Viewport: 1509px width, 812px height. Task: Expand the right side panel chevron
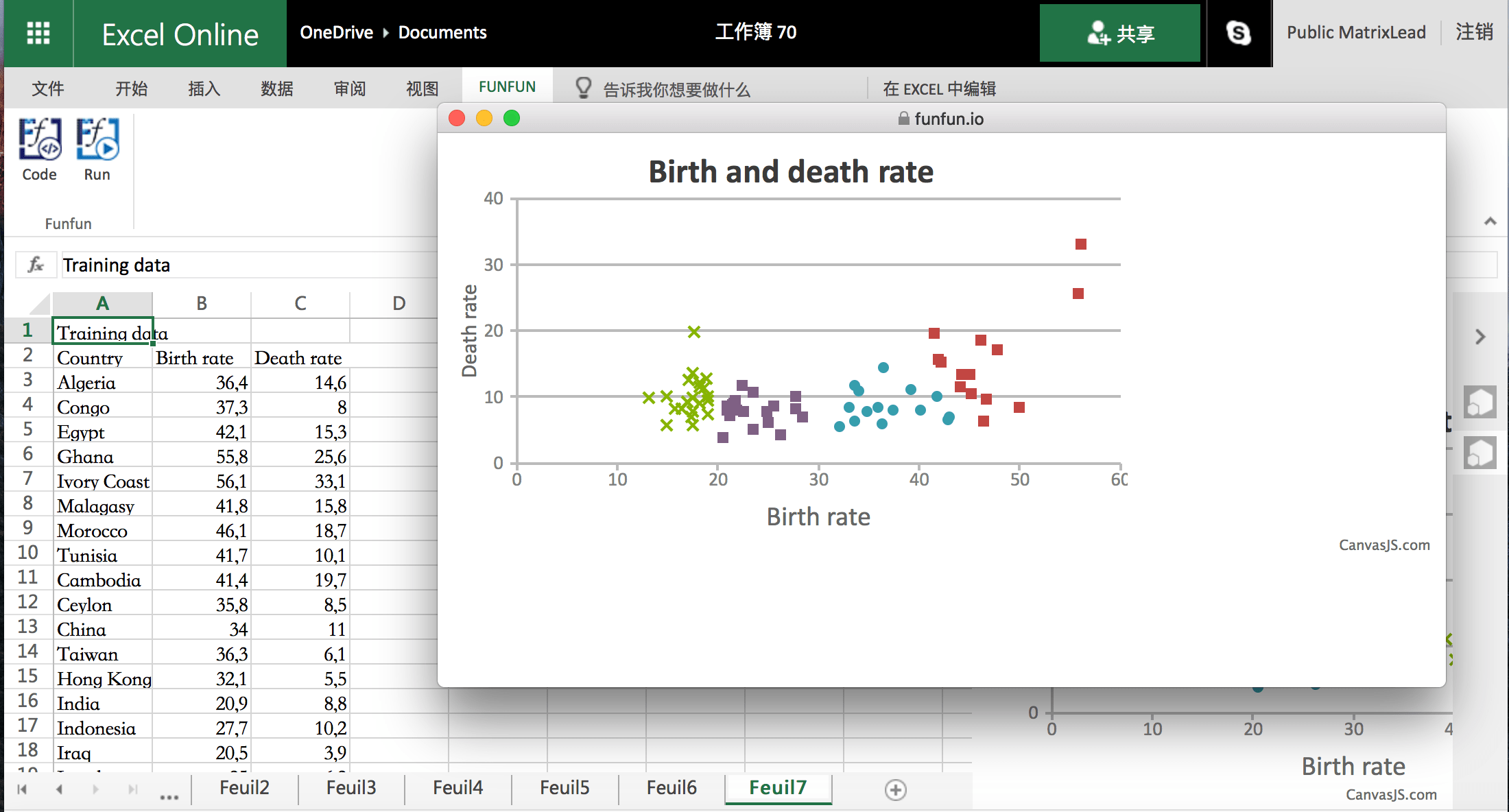click(1479, 337)
